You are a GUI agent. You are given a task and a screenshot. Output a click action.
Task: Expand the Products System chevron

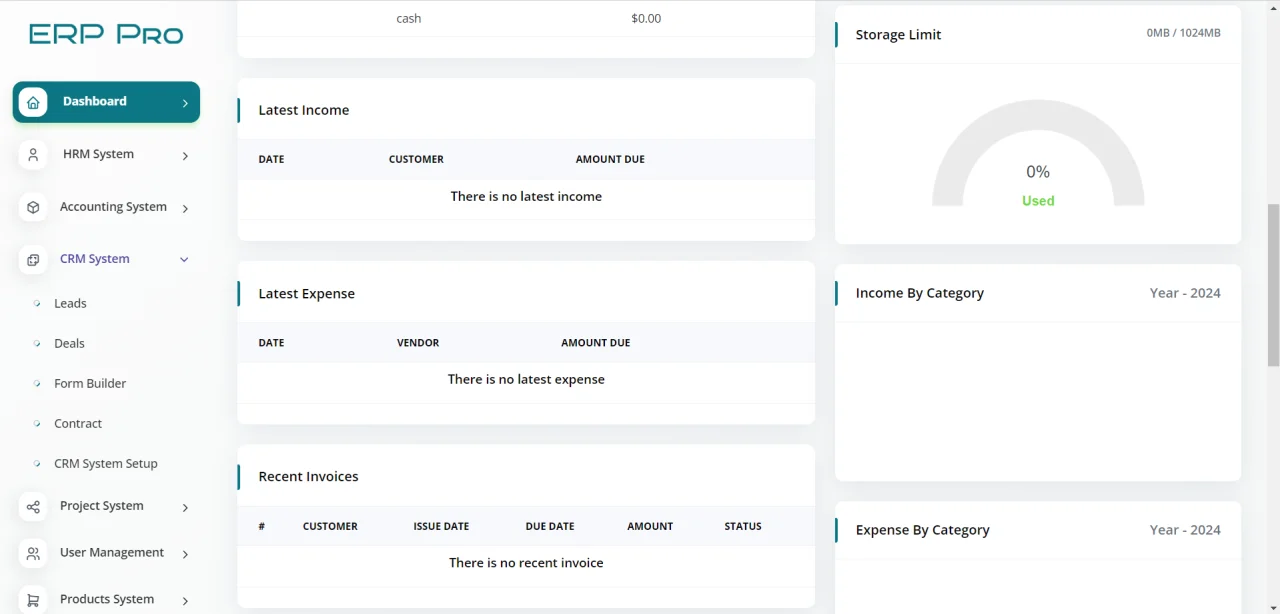pyautogui.click(x=185, y=600)
